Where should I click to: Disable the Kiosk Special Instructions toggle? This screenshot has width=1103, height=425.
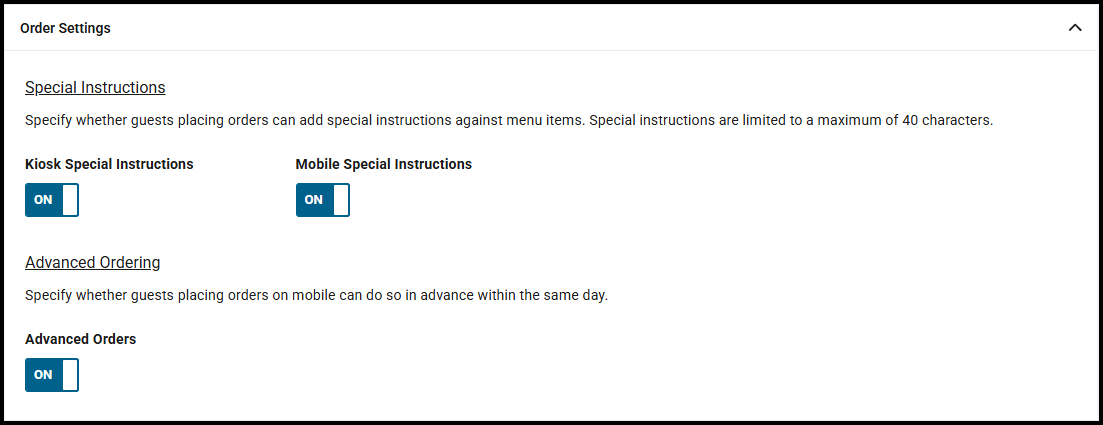coord(52,200)
